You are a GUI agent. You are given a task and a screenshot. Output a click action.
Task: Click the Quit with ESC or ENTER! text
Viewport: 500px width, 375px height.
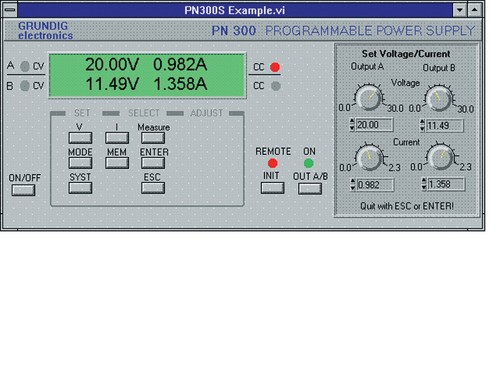point(407,206)
